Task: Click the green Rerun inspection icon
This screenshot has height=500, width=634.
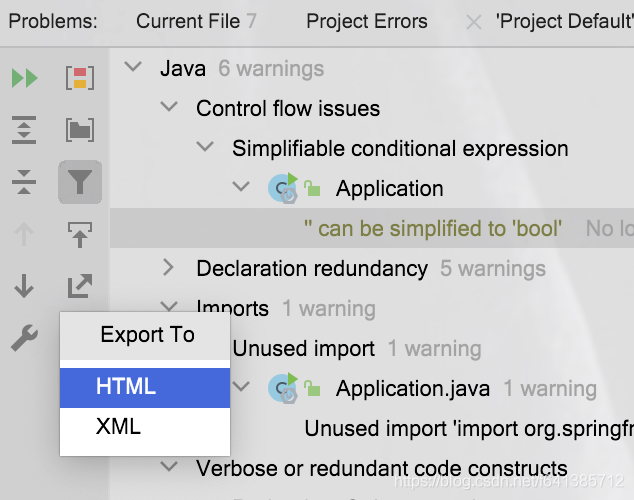Action: [24, 78]
